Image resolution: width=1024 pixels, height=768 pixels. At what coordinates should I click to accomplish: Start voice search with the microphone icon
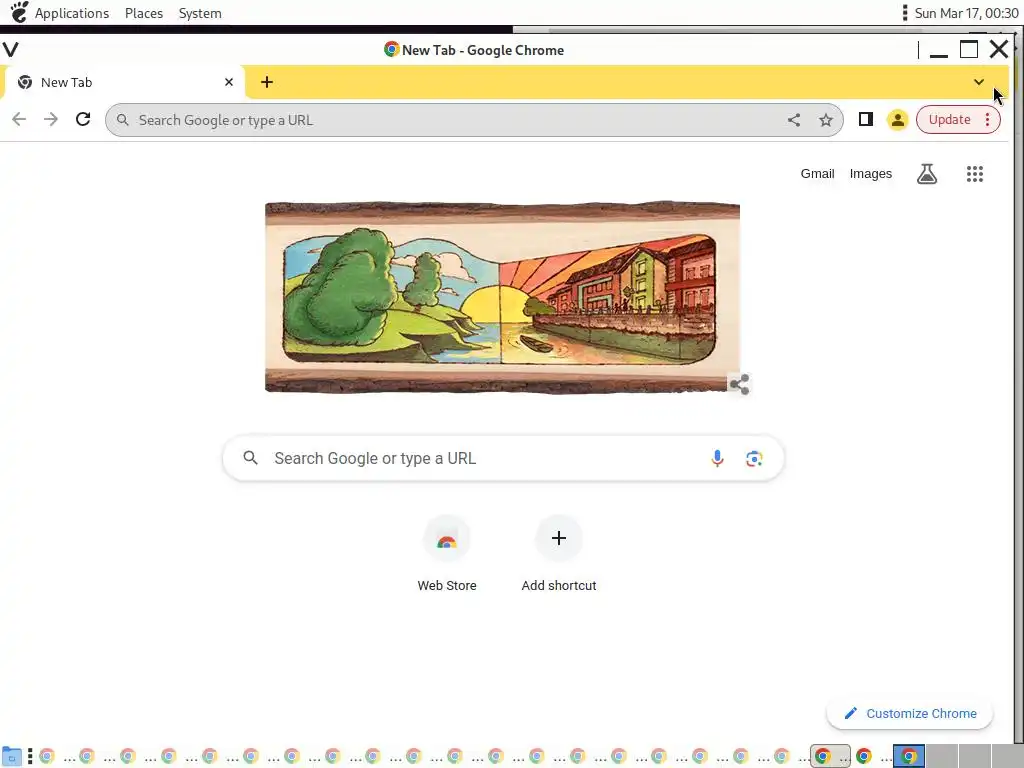pos(717,458)
